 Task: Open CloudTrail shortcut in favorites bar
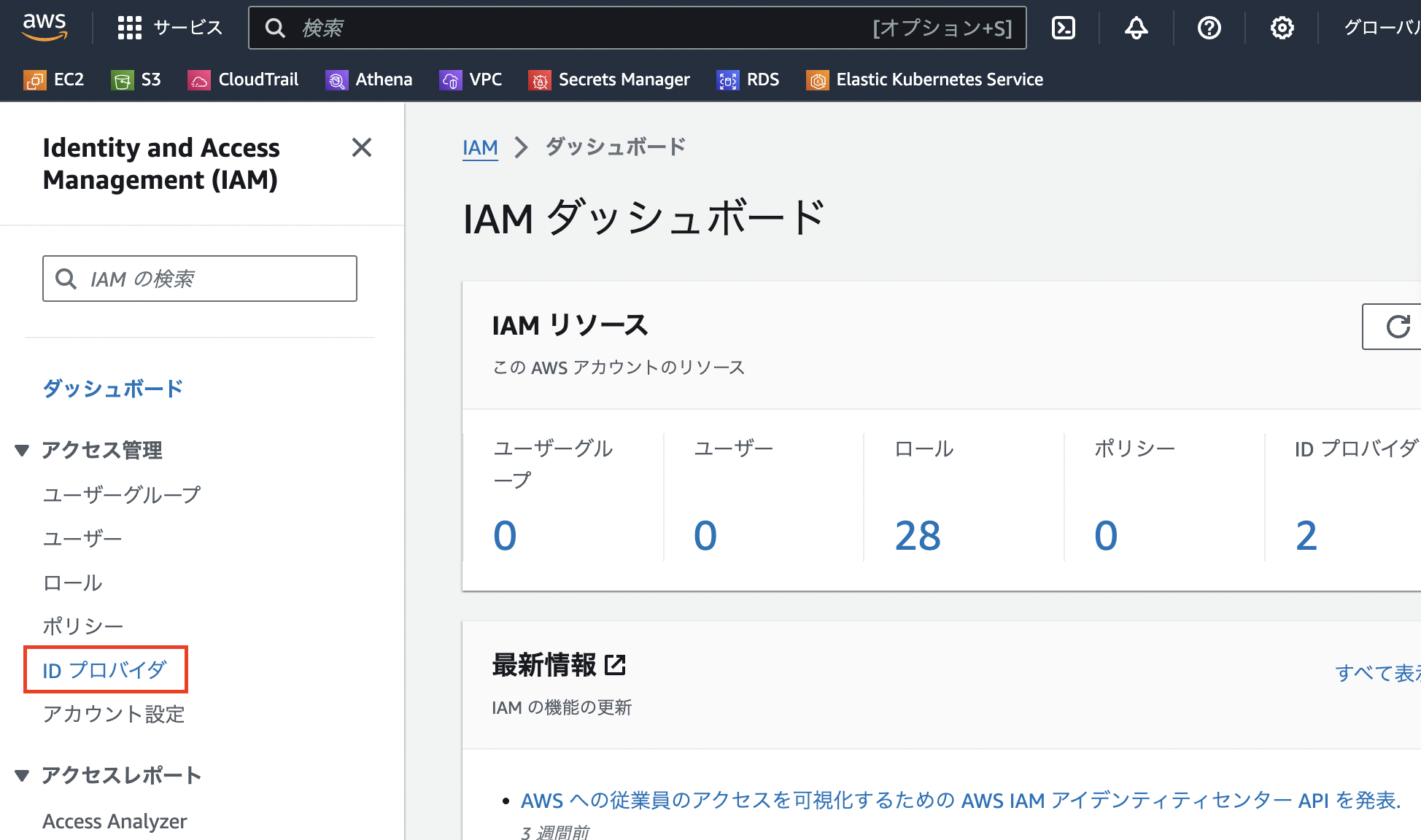243,79
